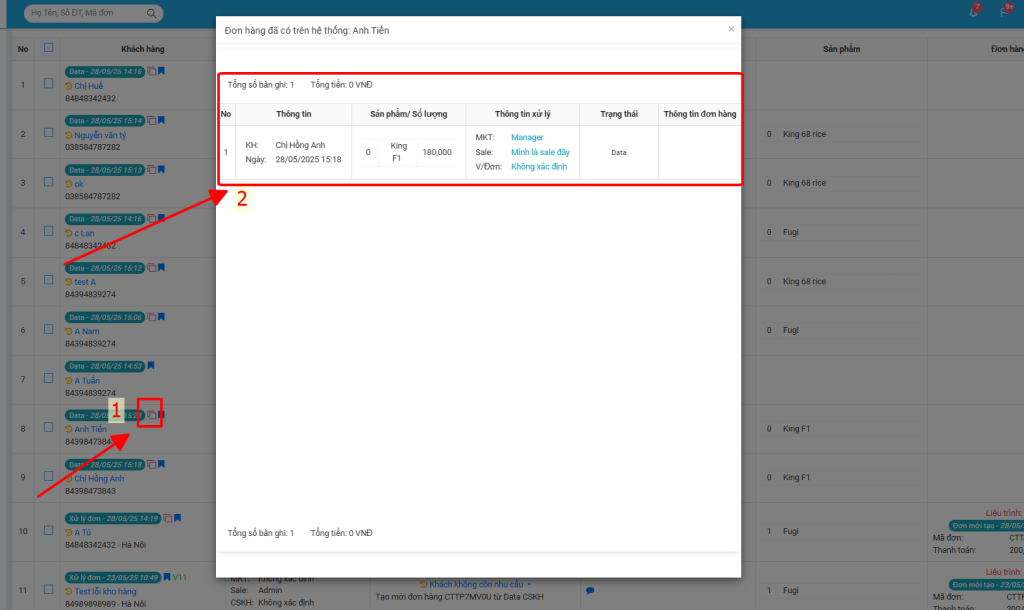This screenshot has height=610, width=1024.
Task: Open Manager link in MKT field
Action: tap(527, 137)
